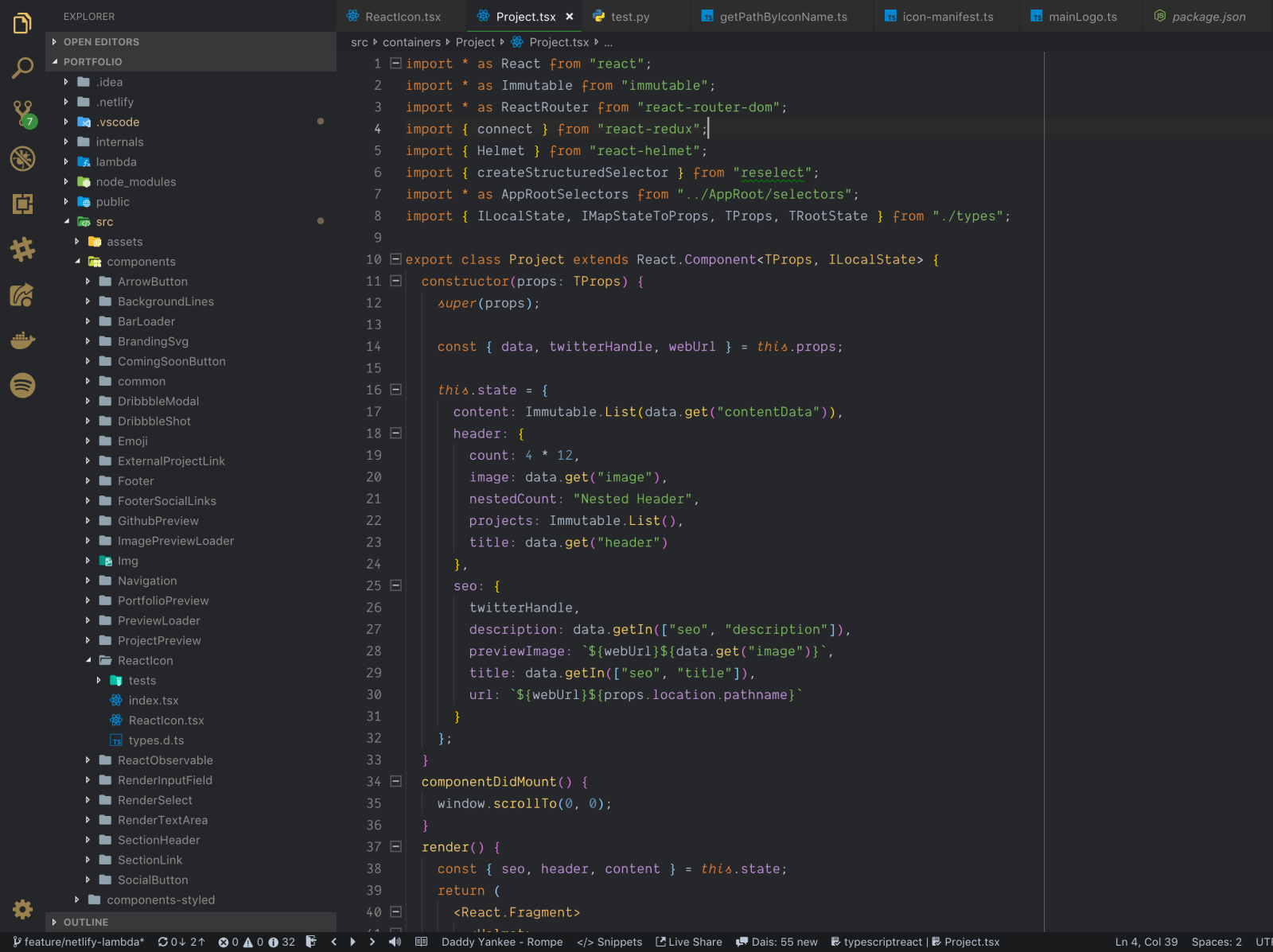Open index.tsx in the ReactIcon folder

(191, 700)
